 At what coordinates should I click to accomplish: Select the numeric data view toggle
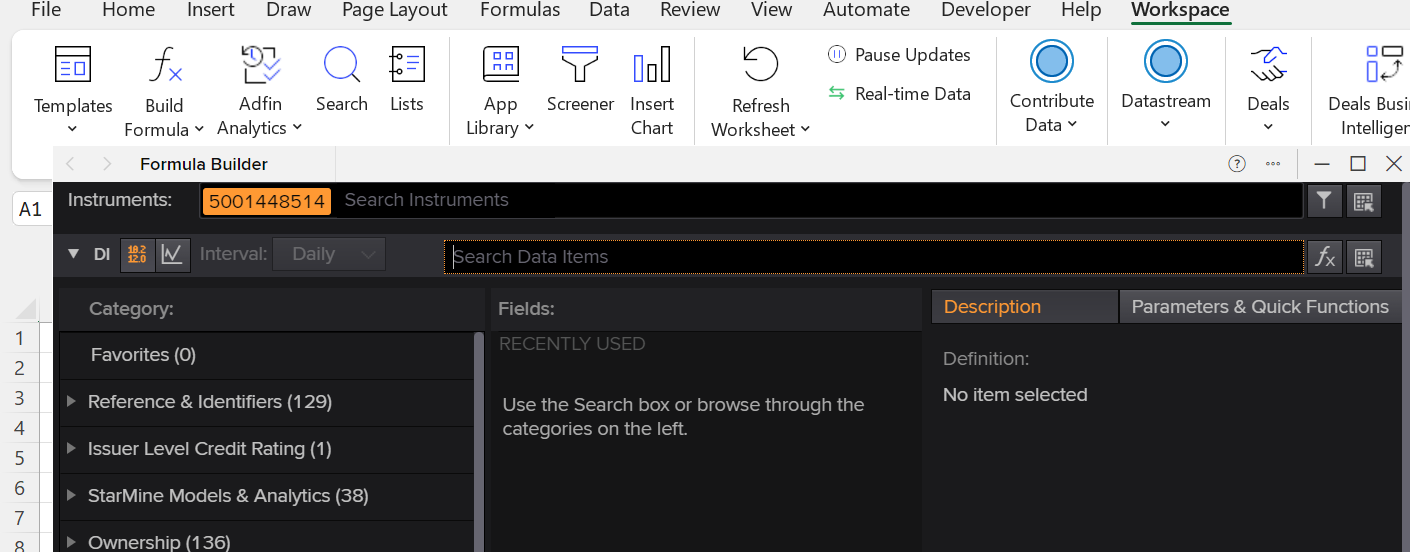click(x=137, y=255)
